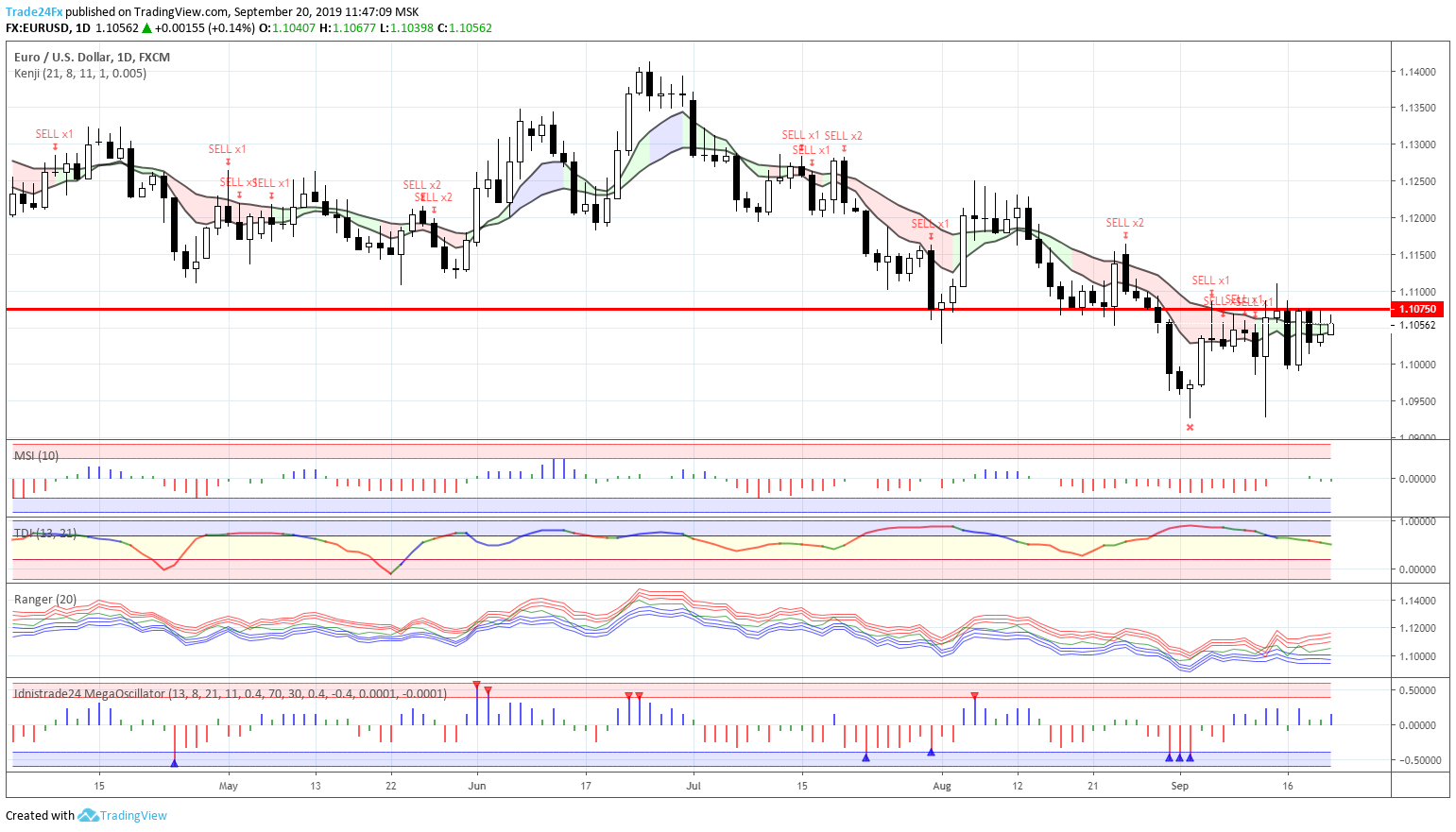
Task: Click the Euro / U.S. Dollar chart title
Action: (x=92, y=57)
